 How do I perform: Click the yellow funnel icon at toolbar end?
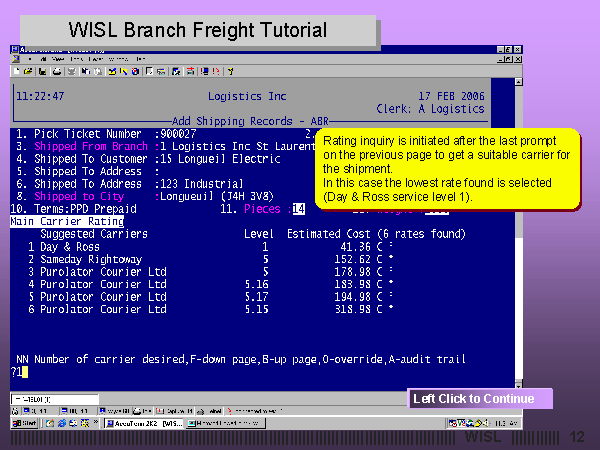[x=230, y=71]
